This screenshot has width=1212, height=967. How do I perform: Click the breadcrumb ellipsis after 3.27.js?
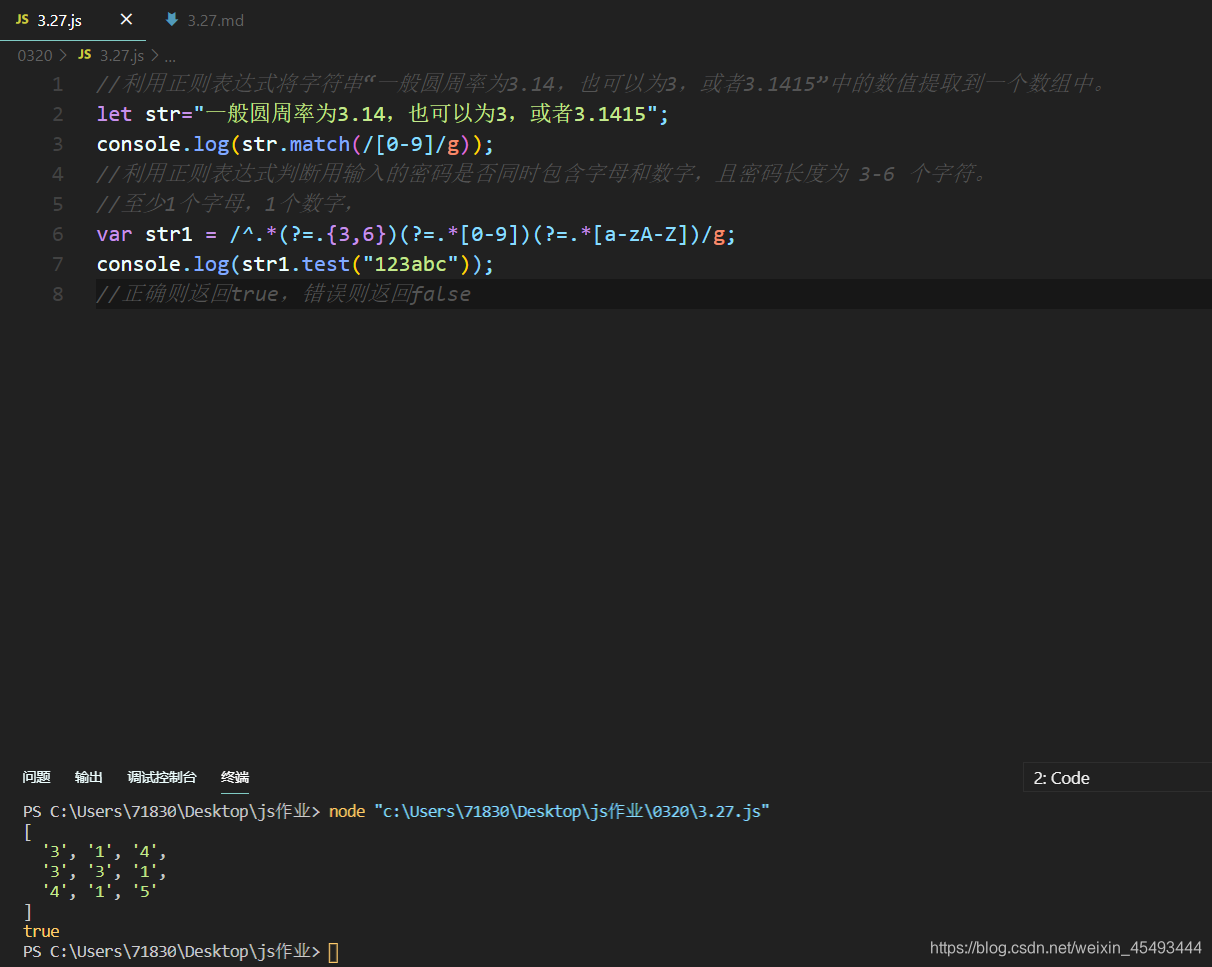[x=169, y=56]
